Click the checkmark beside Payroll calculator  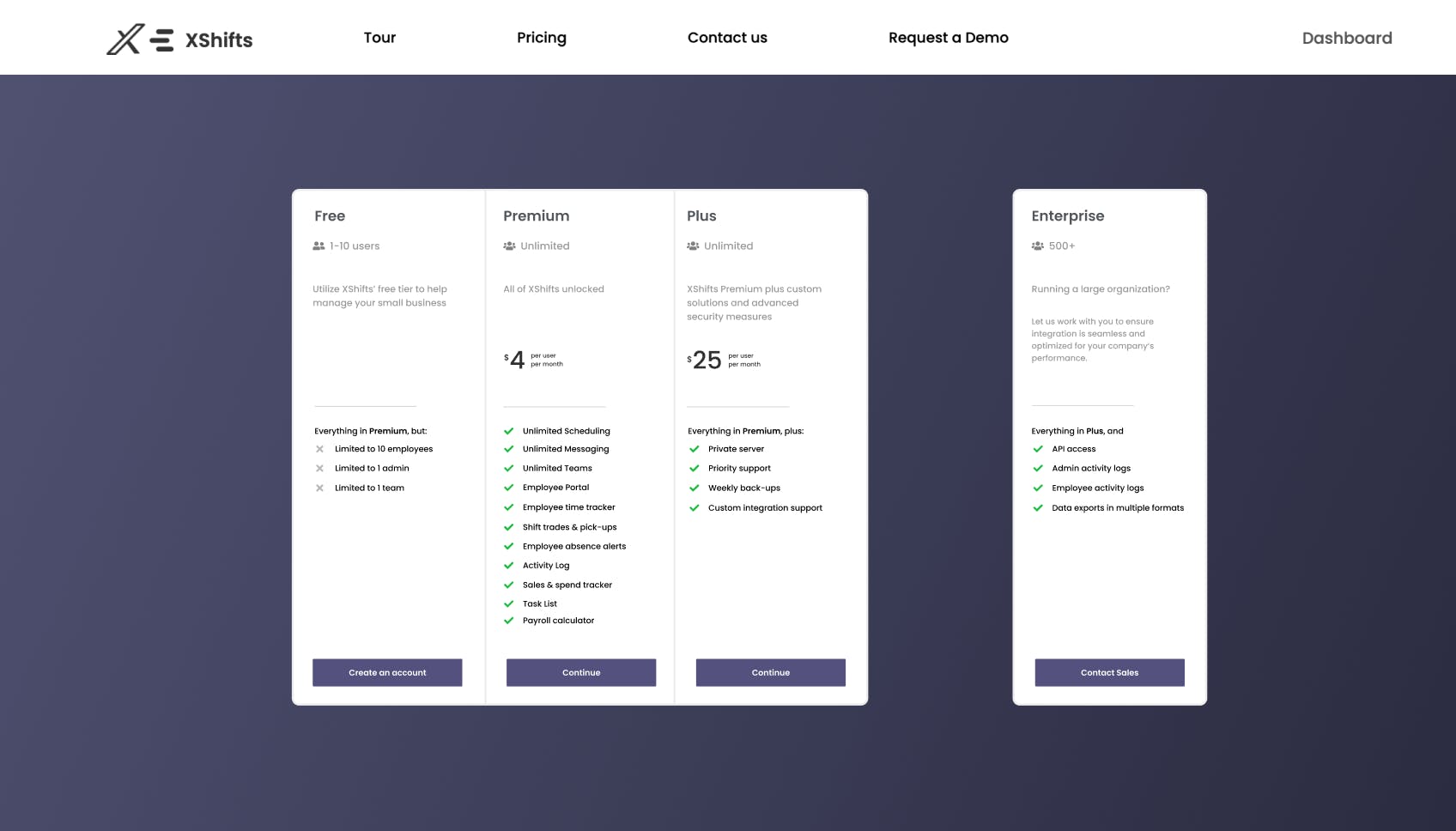click(x=509, y=621)
